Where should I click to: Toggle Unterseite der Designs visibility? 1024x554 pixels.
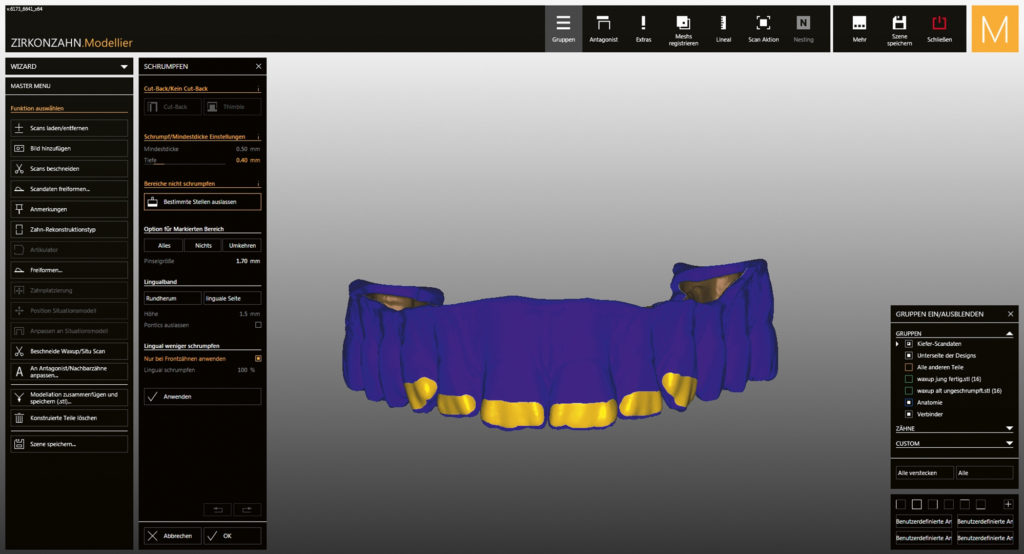click(908, 355)
